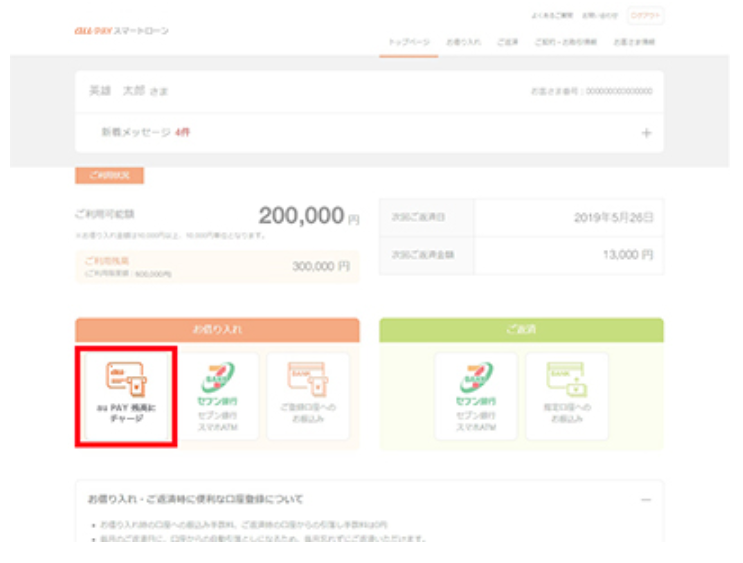Open the ご返済 navigation tab
Viewport: 743px width, 563px height.
click(x=507, y=42)
